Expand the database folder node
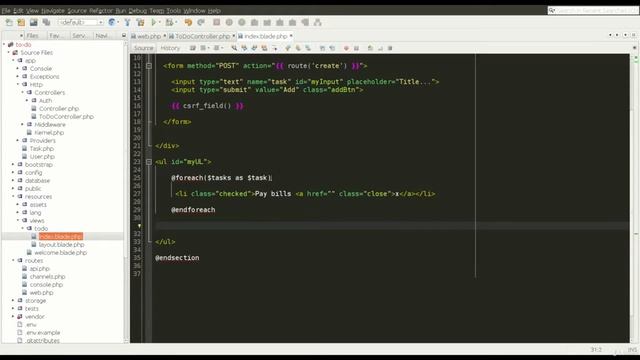Image resolution: width=640 pixels, height=360 pixels. (13, 180)
